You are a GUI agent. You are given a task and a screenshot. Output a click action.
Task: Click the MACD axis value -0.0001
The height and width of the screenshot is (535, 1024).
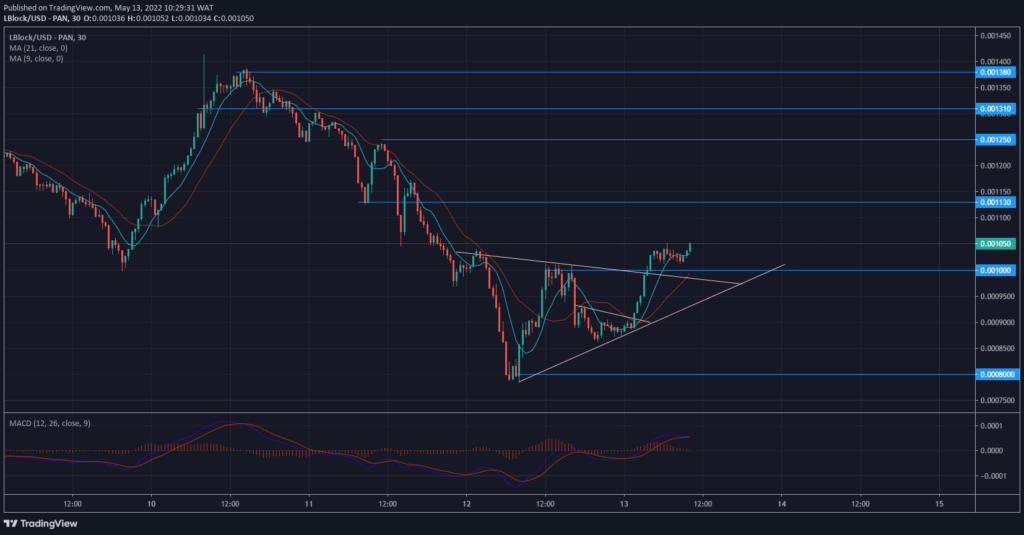991,476
